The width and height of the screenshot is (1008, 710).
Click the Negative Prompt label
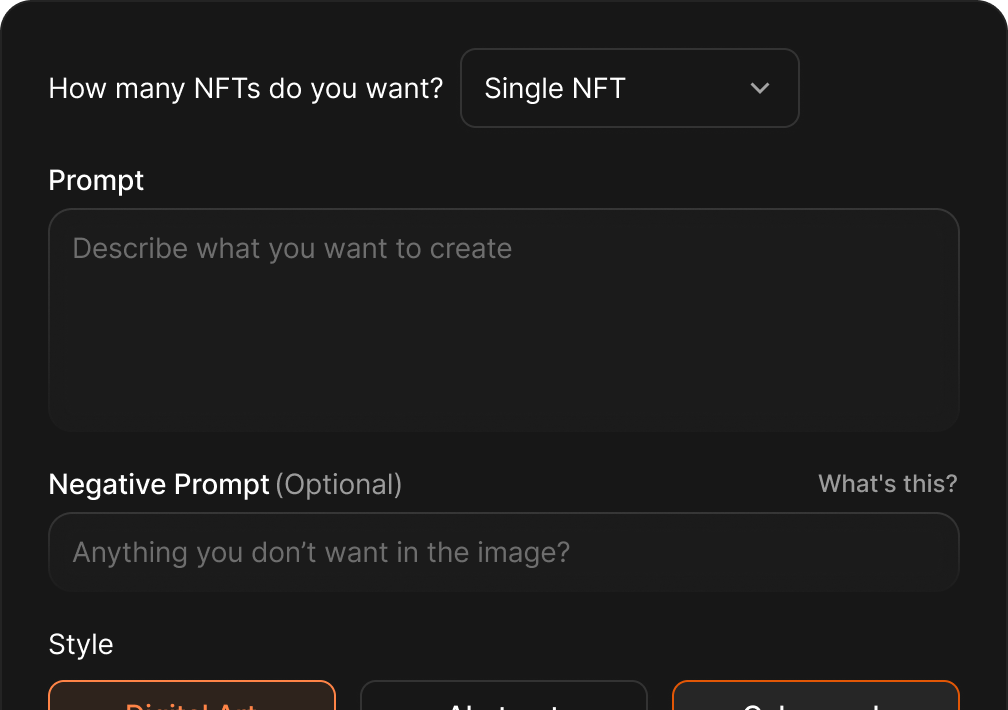tap(159, 484)
